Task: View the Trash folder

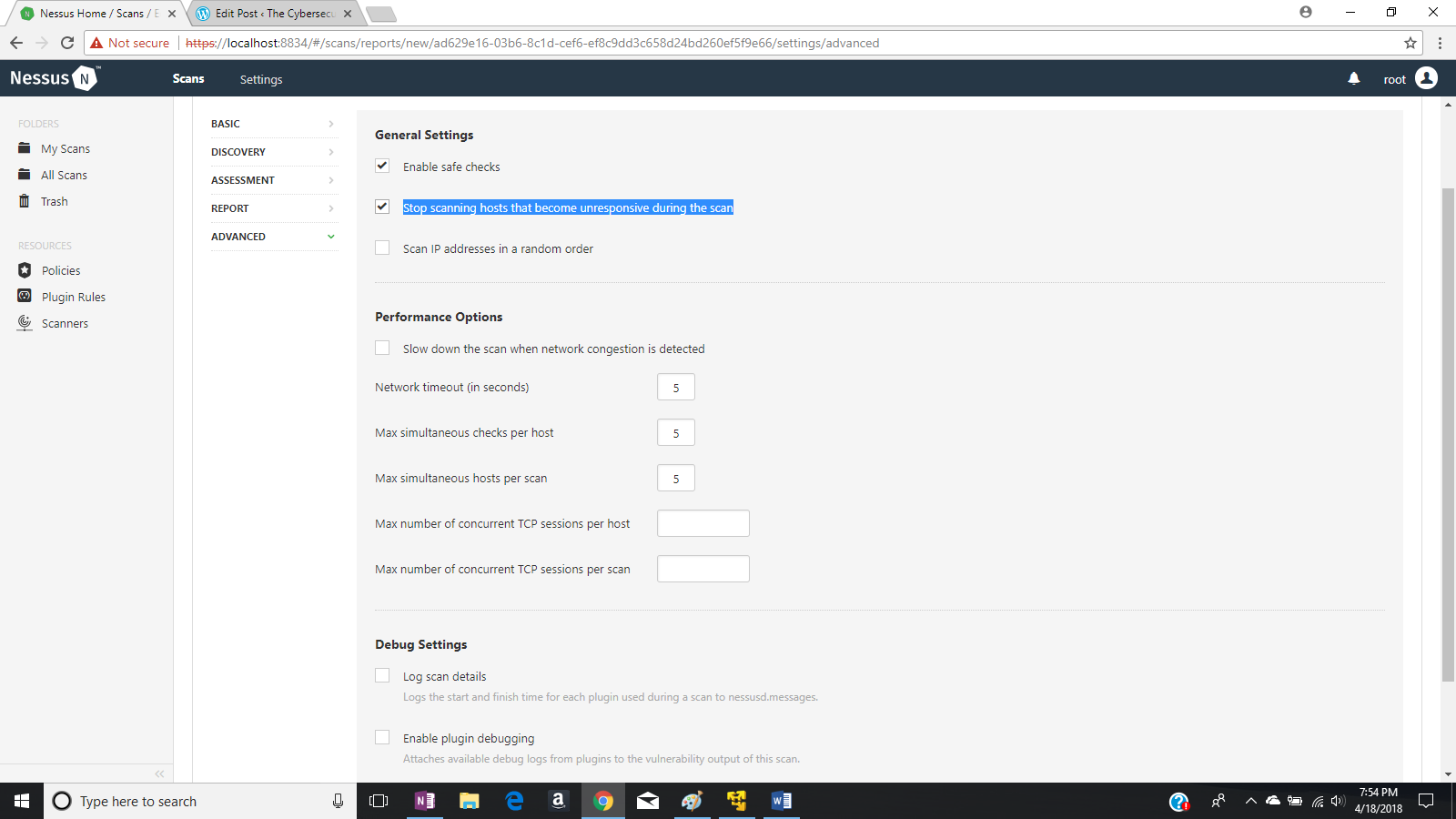Action: pos(54,201)
